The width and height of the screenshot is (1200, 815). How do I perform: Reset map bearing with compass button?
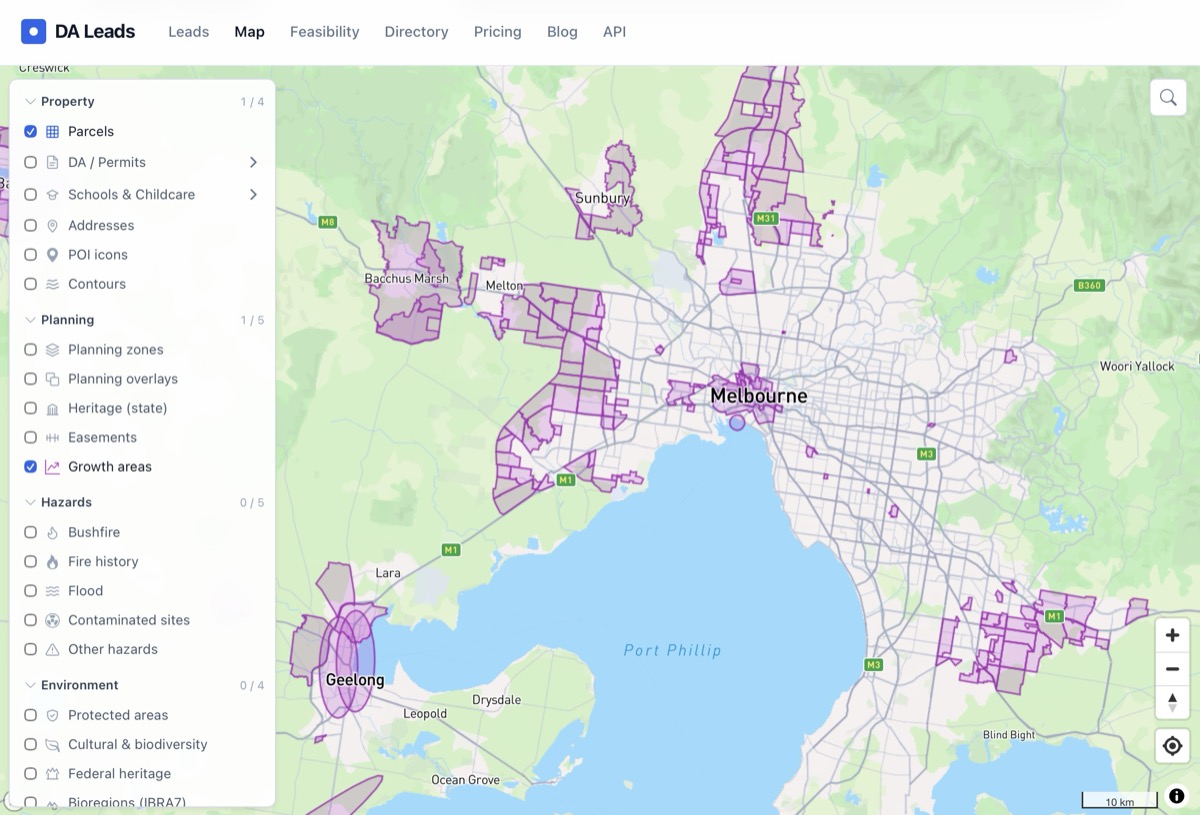pyautogui.click(x=1173, y=702)
